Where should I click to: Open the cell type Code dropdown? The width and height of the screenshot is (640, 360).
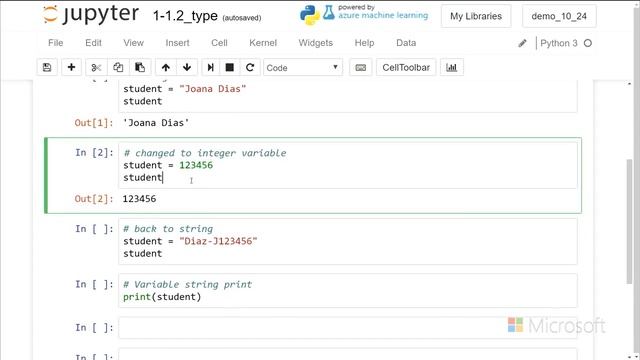[x=303, y=67]
